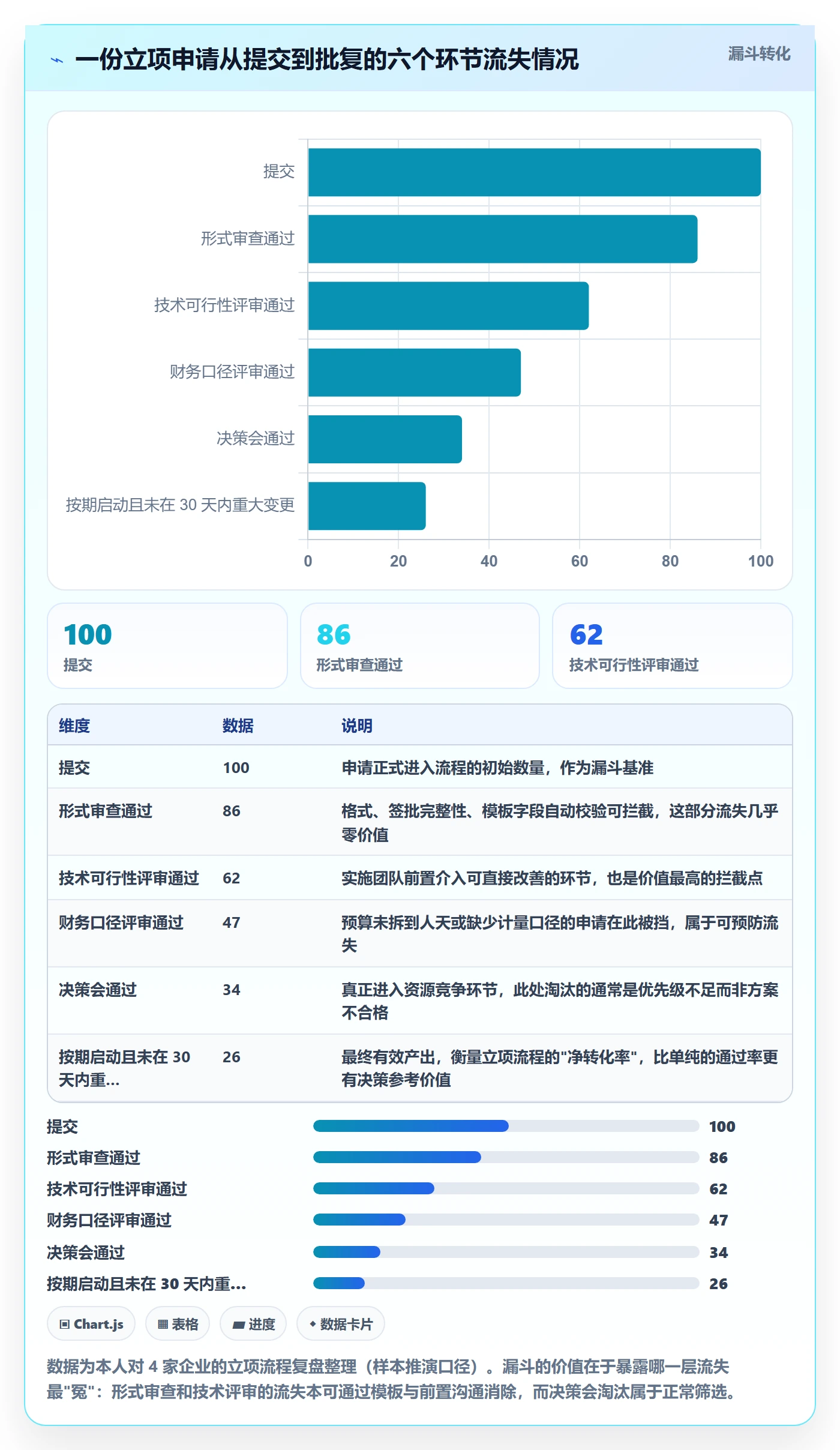Click the x-axis label 60 on chart
Viewport: 840px width, 1450px height.
580,561
